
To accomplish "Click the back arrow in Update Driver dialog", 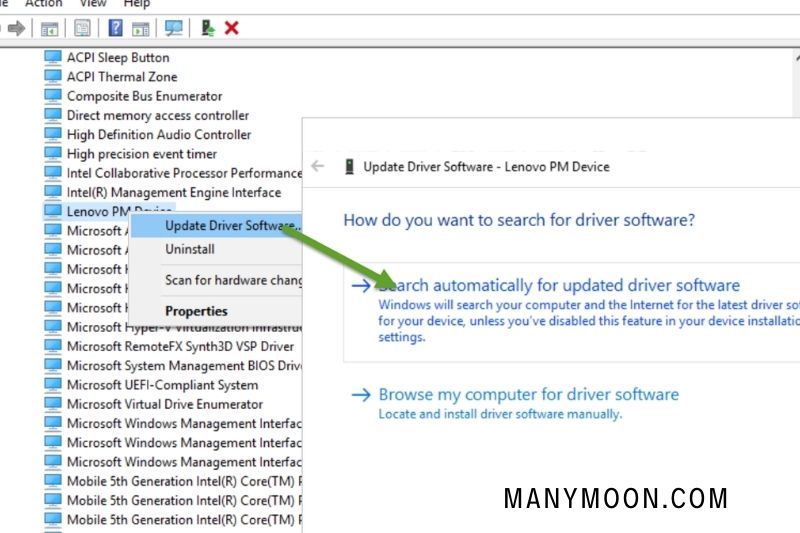I will [318, 166].
